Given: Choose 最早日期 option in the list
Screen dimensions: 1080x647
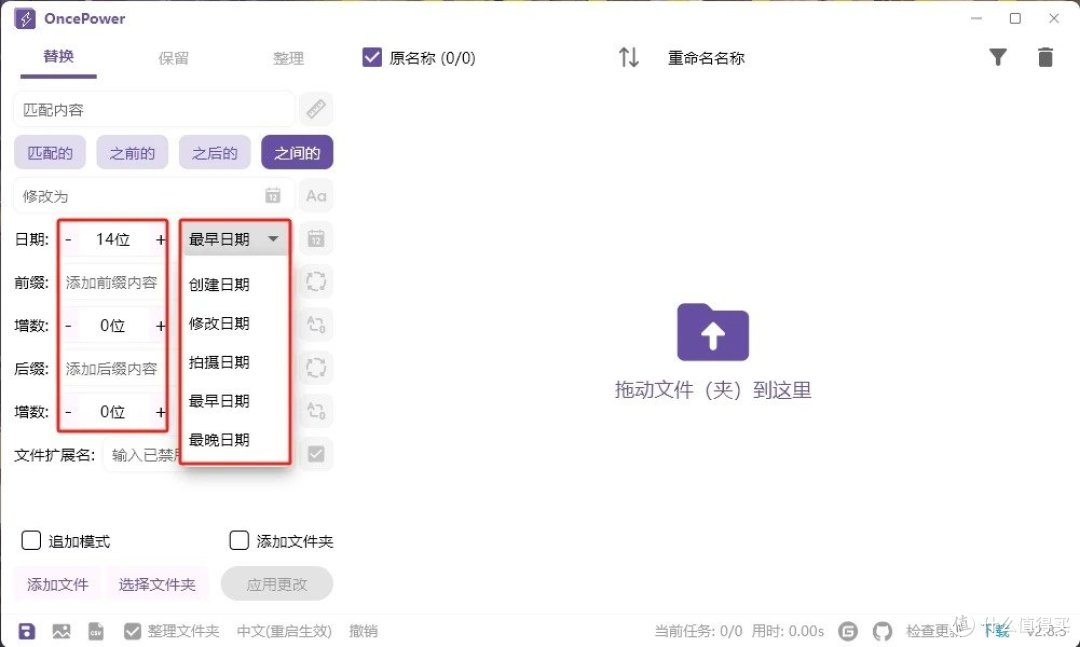Looking at the screenshot, I should [234, 400].
